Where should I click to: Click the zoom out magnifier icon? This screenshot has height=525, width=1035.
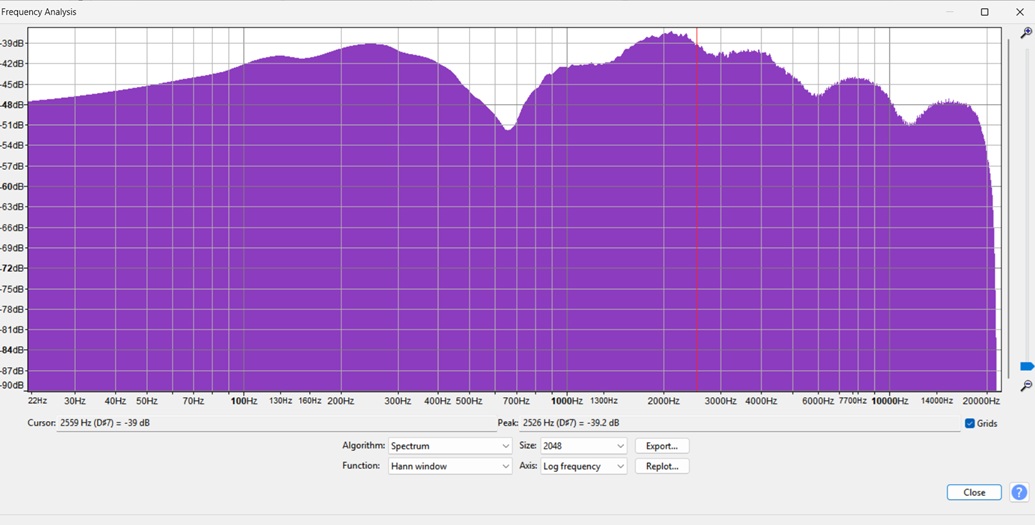(x=1025, y=386)
